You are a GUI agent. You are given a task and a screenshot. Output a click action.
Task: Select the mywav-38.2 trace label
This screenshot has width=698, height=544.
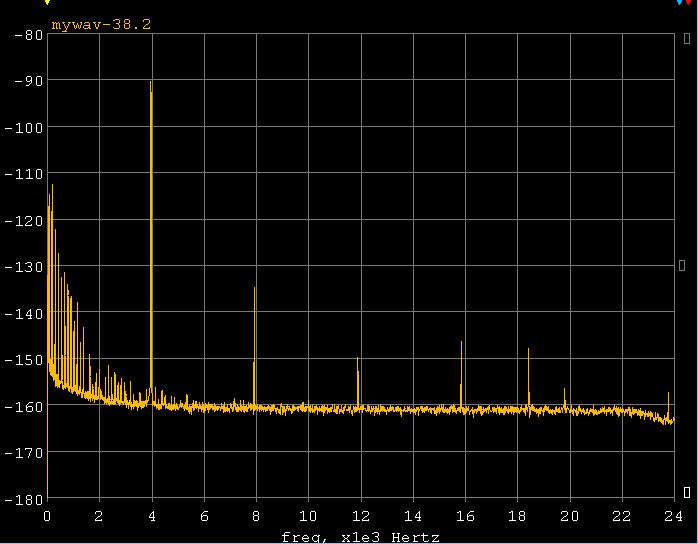pos(101,24)
